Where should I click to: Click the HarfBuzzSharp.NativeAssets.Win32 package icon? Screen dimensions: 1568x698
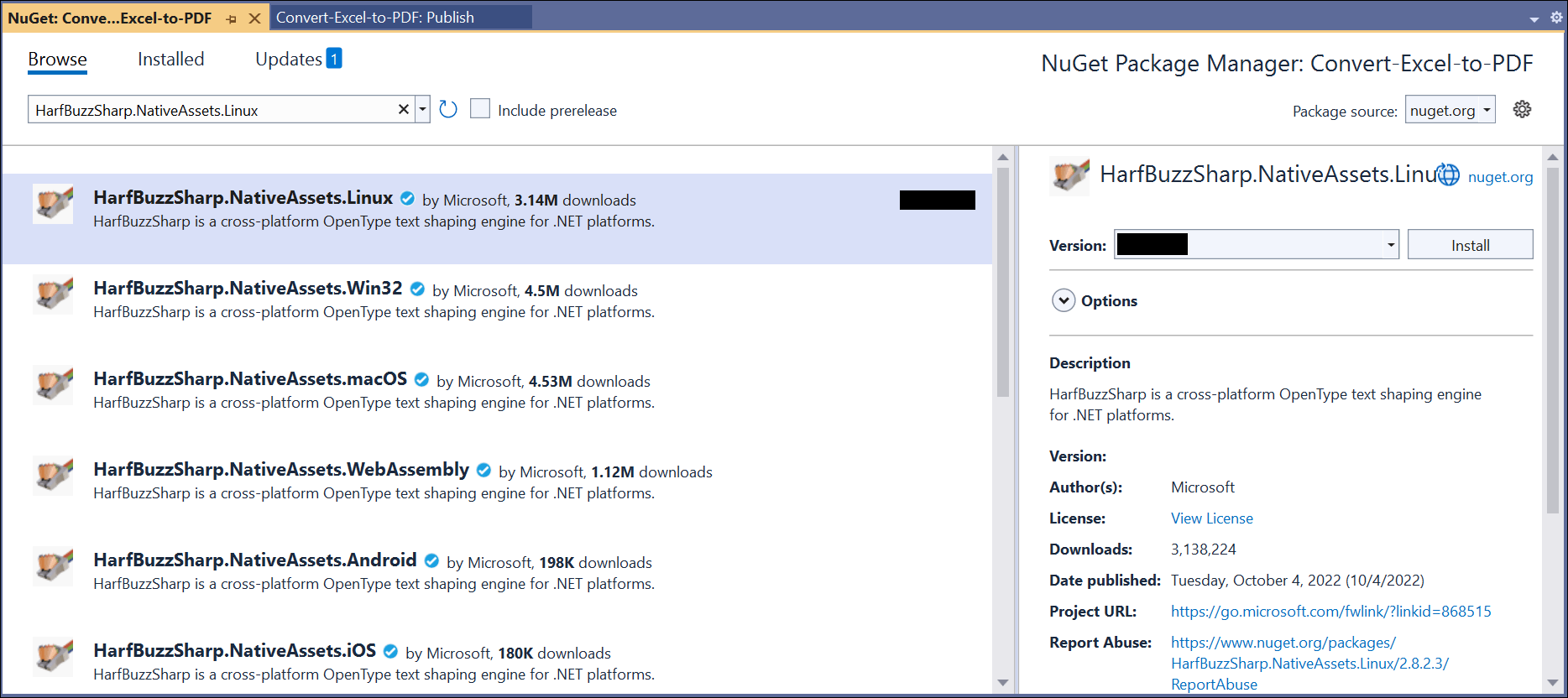tap(53, 294)
